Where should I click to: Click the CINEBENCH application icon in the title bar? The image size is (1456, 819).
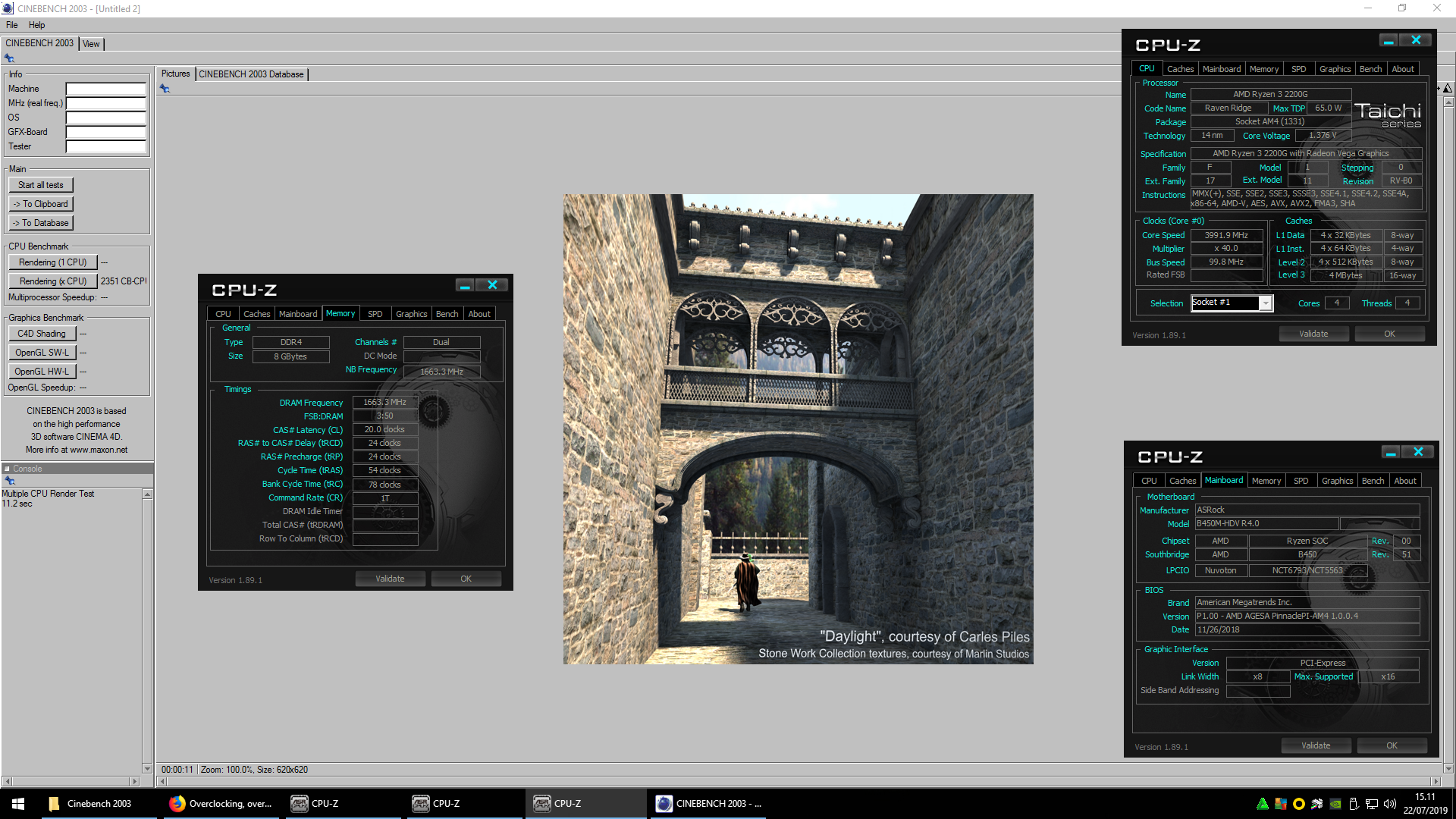click(8, 8)
